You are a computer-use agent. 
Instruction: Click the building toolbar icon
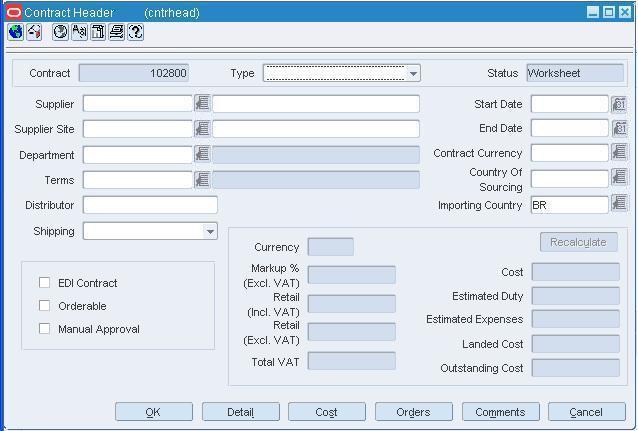click(x=98, y=32)
